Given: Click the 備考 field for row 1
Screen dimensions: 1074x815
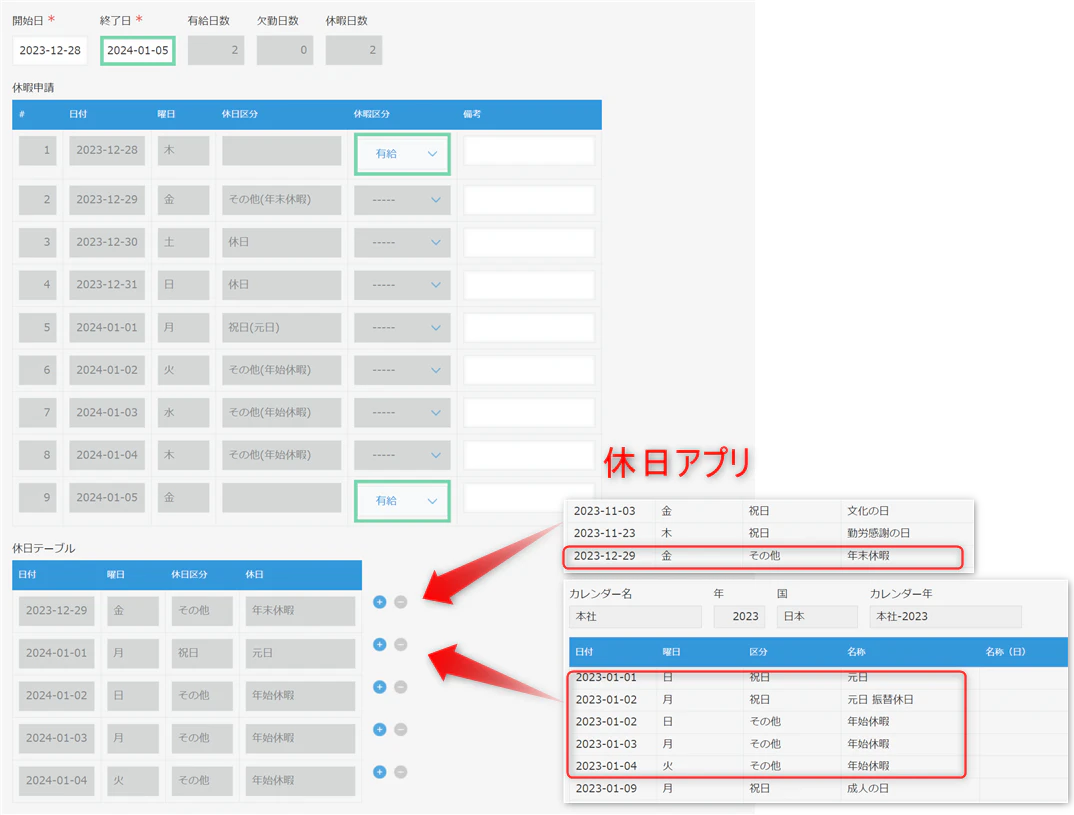Looking at the screenshot, I should coord(529,151).
